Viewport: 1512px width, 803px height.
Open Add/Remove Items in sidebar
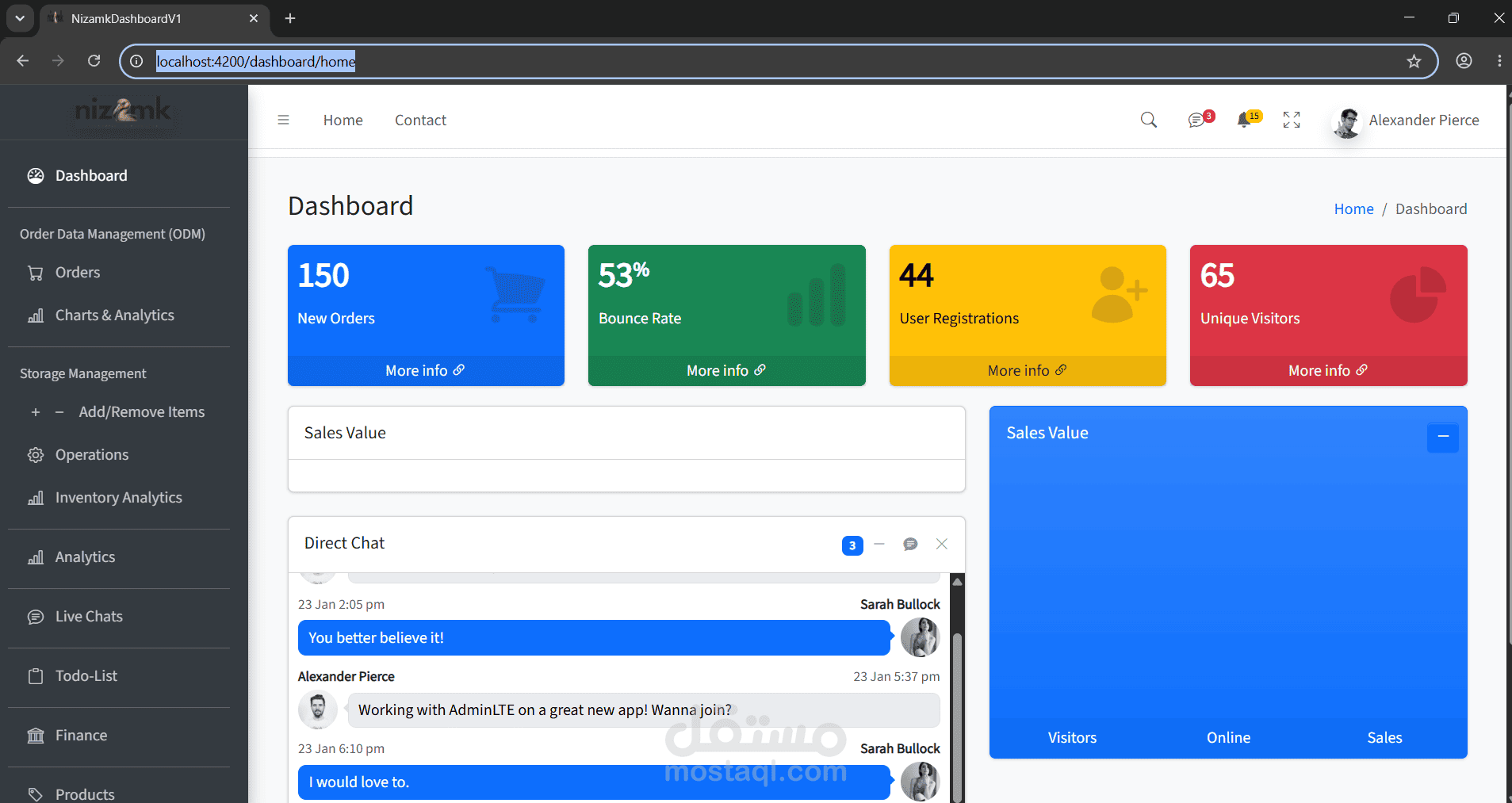click(119, 411)
